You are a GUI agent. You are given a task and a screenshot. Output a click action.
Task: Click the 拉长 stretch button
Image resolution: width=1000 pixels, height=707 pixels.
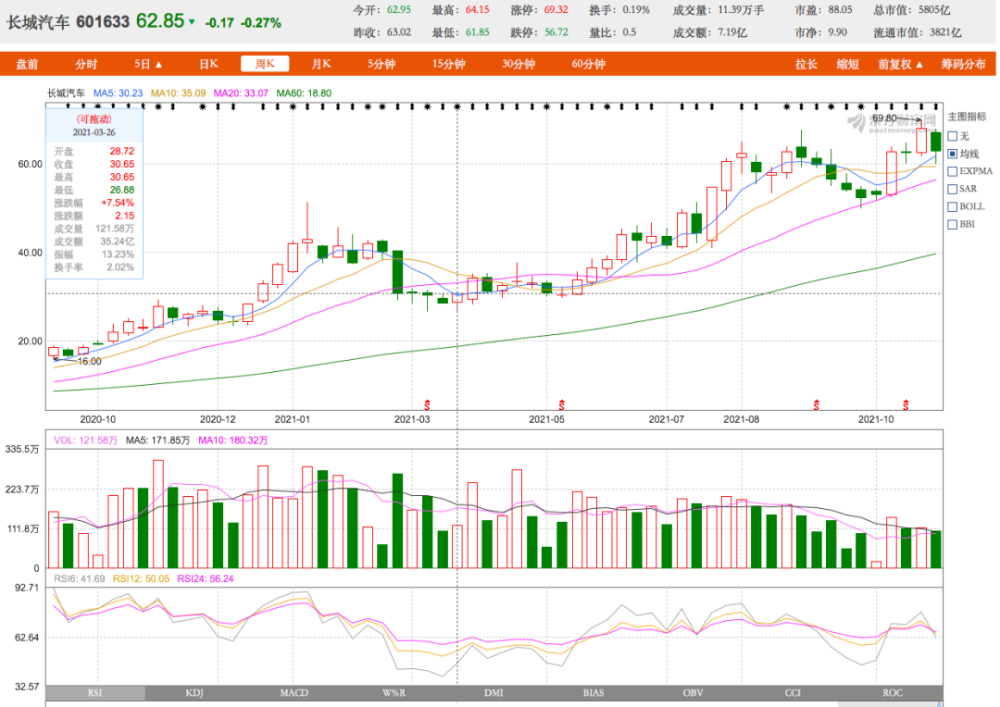tap(805, 64)
